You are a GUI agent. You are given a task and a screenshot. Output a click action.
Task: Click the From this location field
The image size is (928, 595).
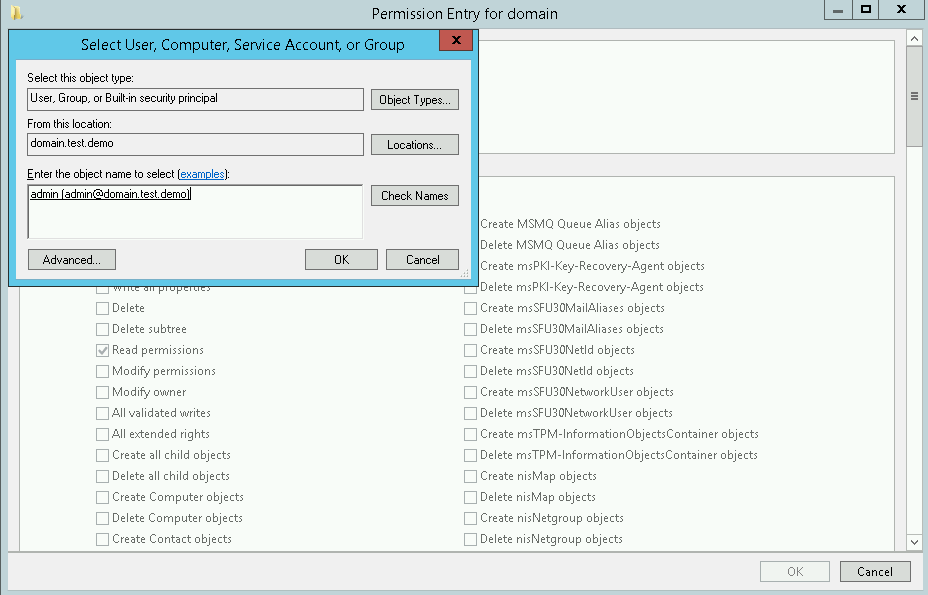click(x=195, y=144)
